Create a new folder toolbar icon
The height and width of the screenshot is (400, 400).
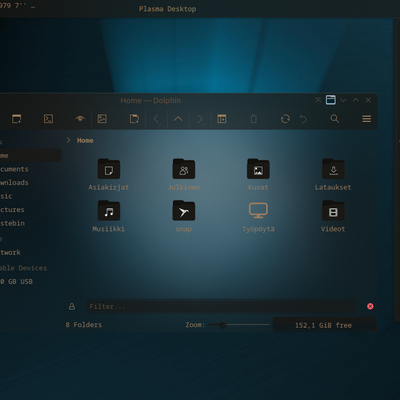click(x=134, y=119)
